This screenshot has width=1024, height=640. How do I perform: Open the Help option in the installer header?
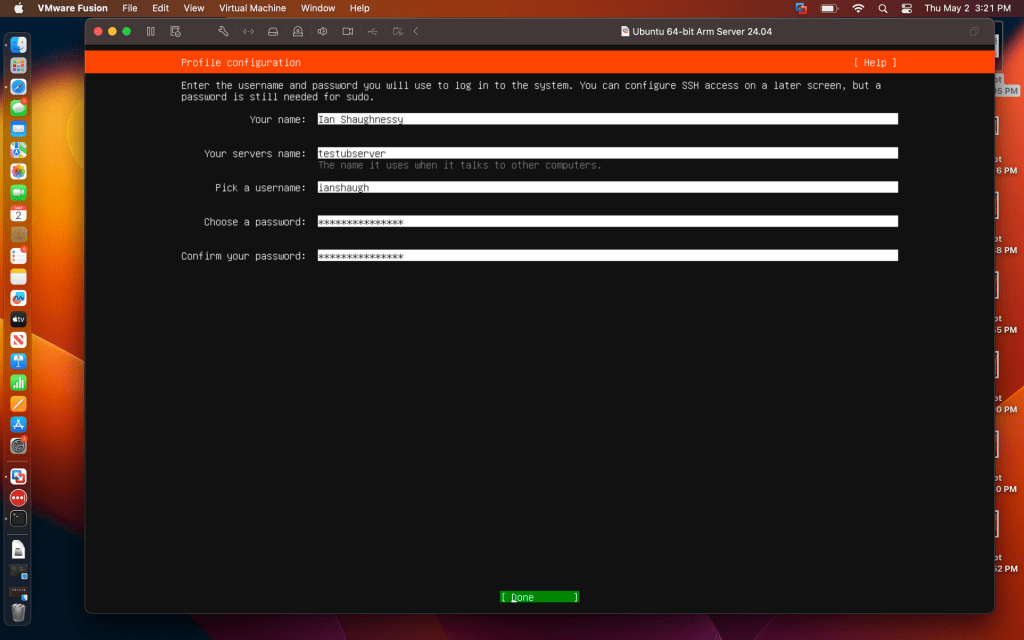click(x=875, y=63)
